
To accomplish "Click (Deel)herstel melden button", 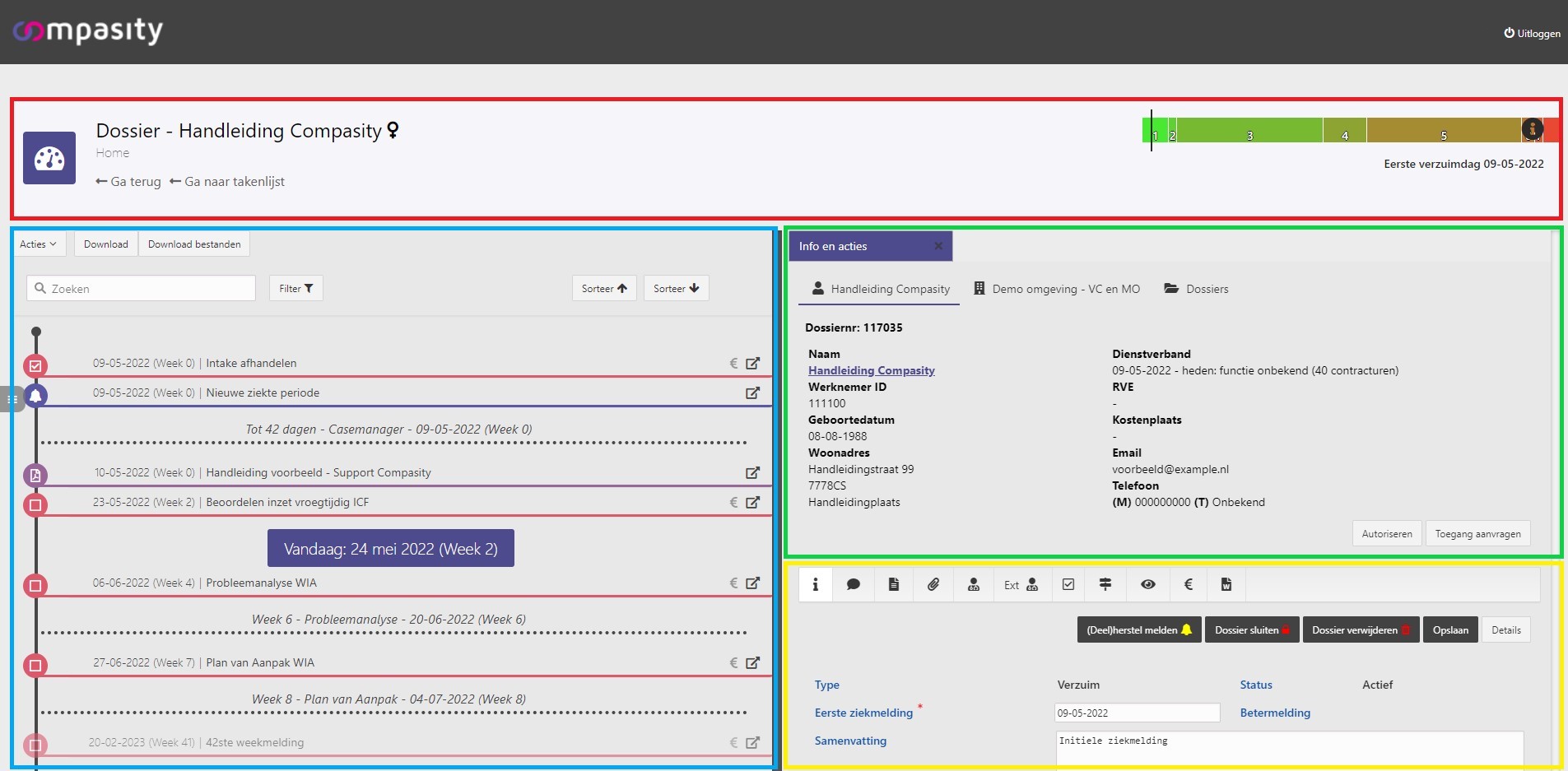I will pos(1139,629).
